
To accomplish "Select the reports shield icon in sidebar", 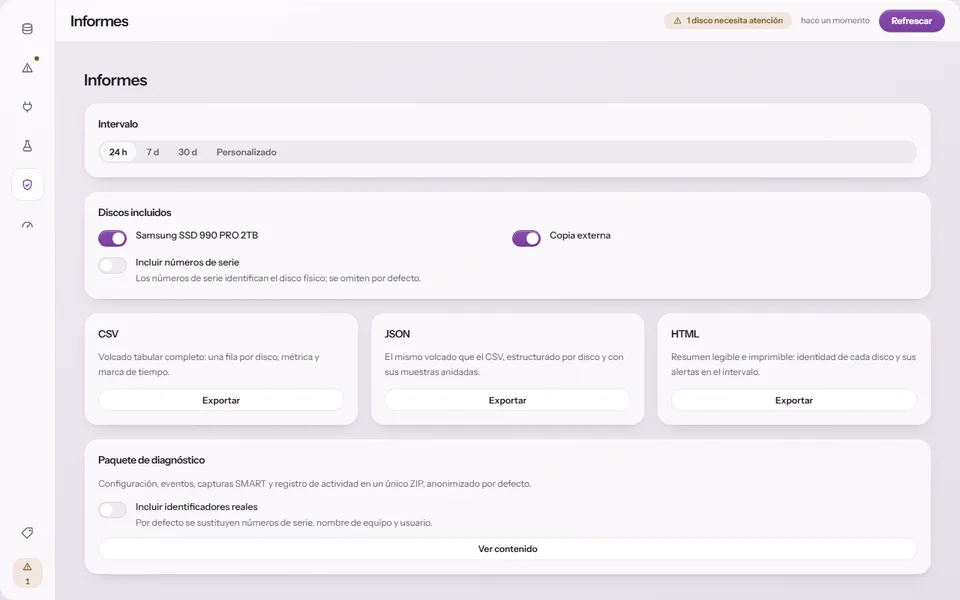I will click(28, 184).
